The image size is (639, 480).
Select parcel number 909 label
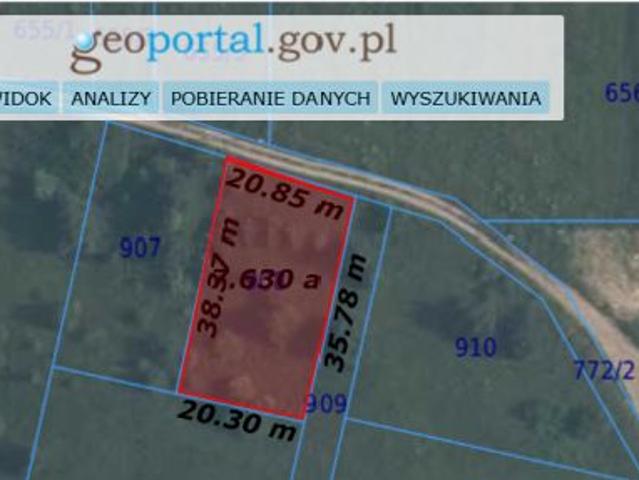326,403
